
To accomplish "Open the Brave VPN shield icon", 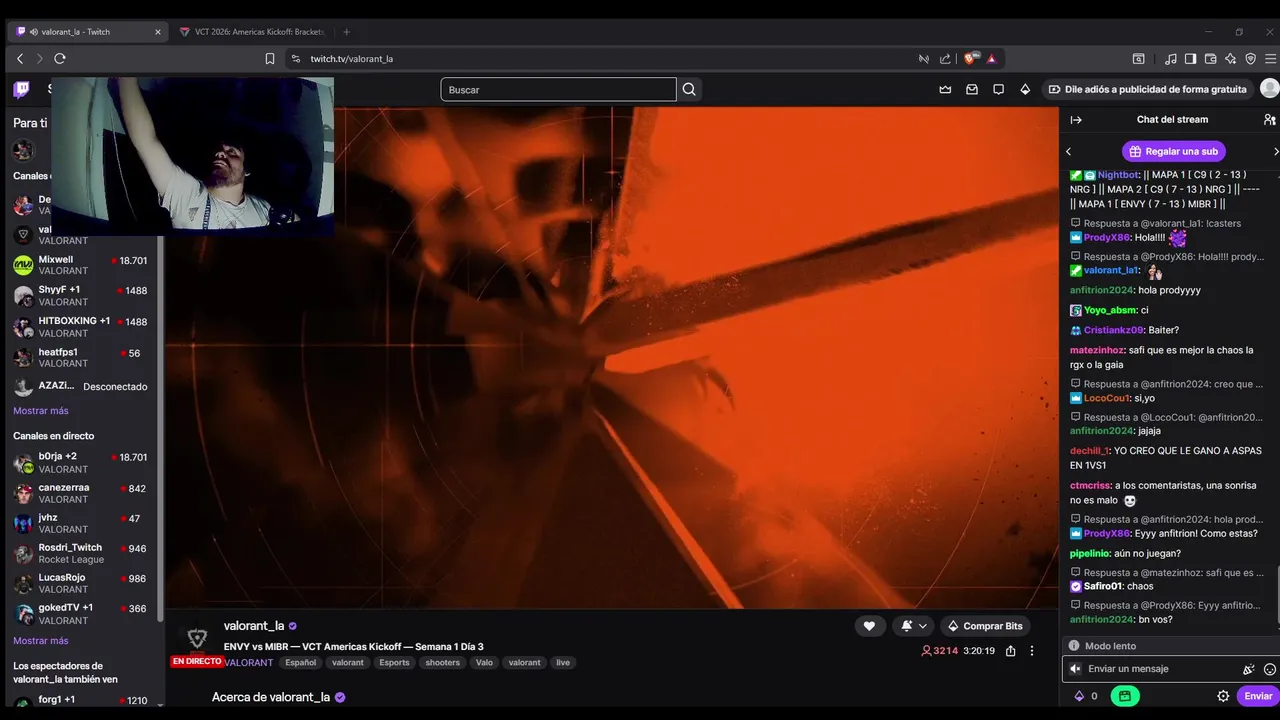I will [x=1250, y=59].
